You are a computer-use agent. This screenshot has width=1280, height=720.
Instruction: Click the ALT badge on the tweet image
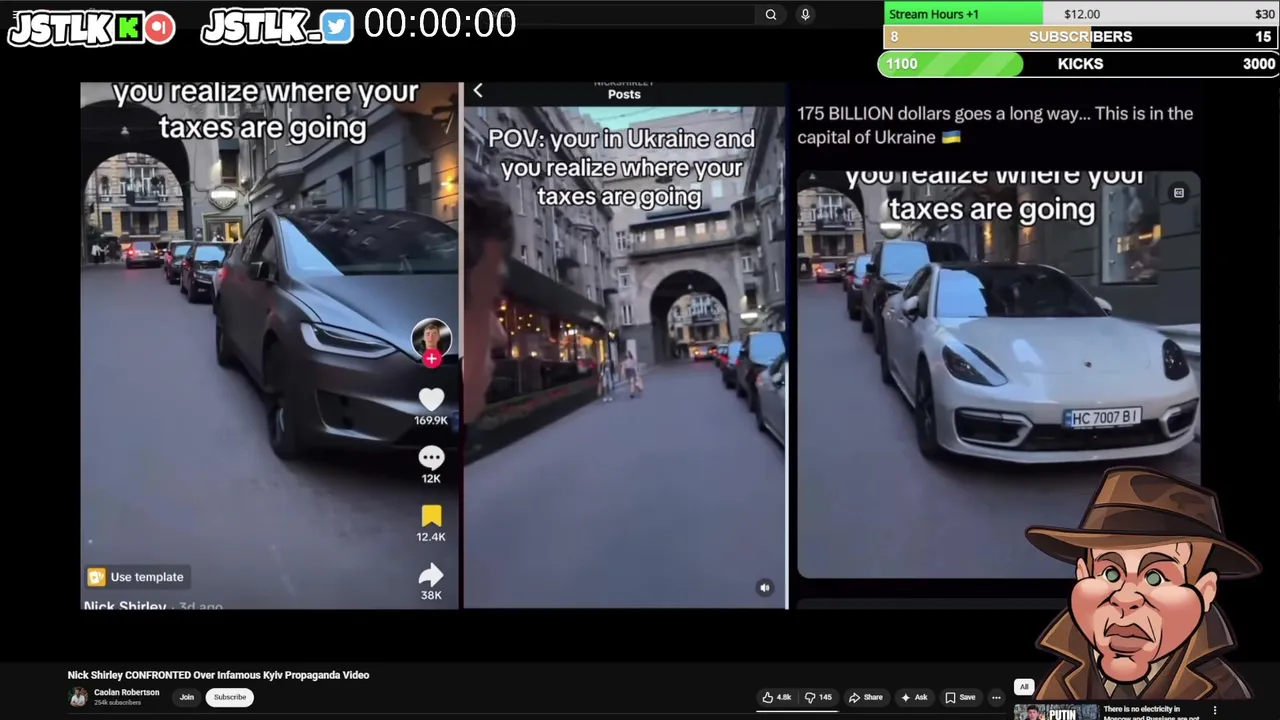[x=1179, y=193]
